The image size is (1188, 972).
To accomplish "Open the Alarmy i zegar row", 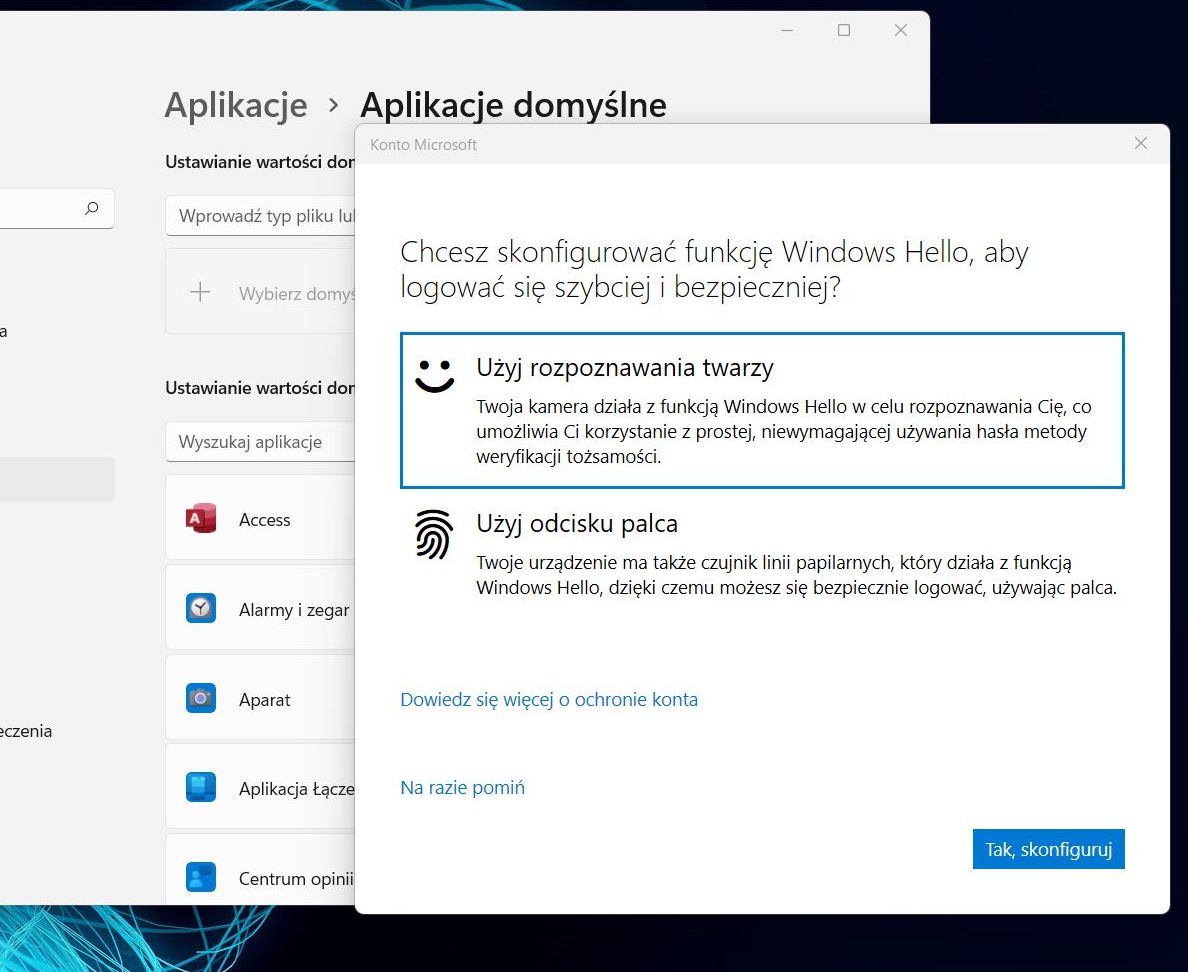I will (x=260, y=608).
